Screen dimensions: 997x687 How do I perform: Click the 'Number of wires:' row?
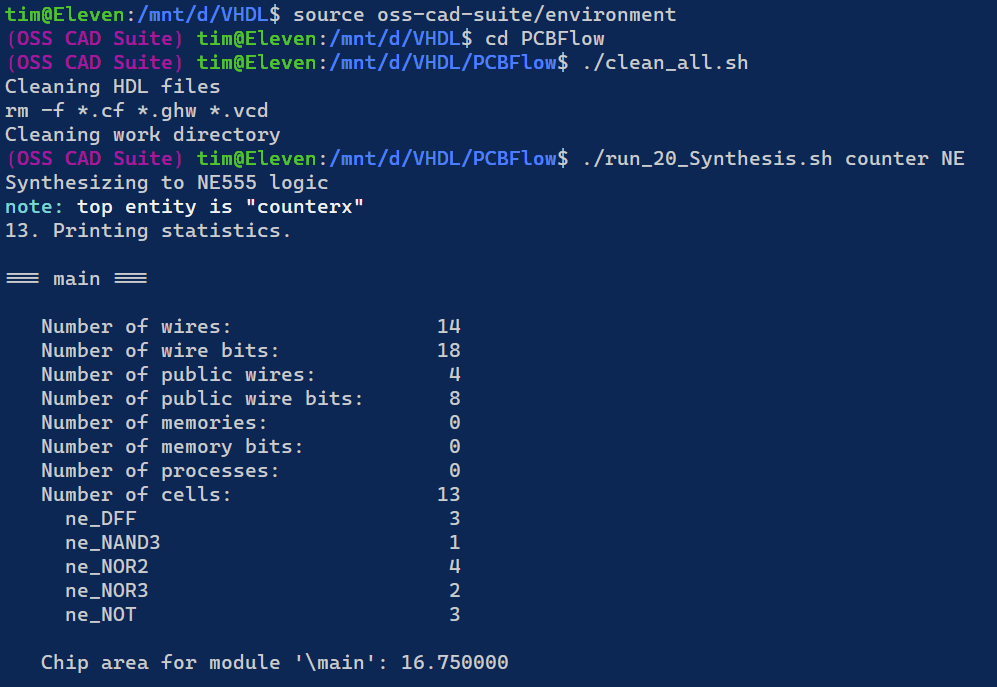136,327
